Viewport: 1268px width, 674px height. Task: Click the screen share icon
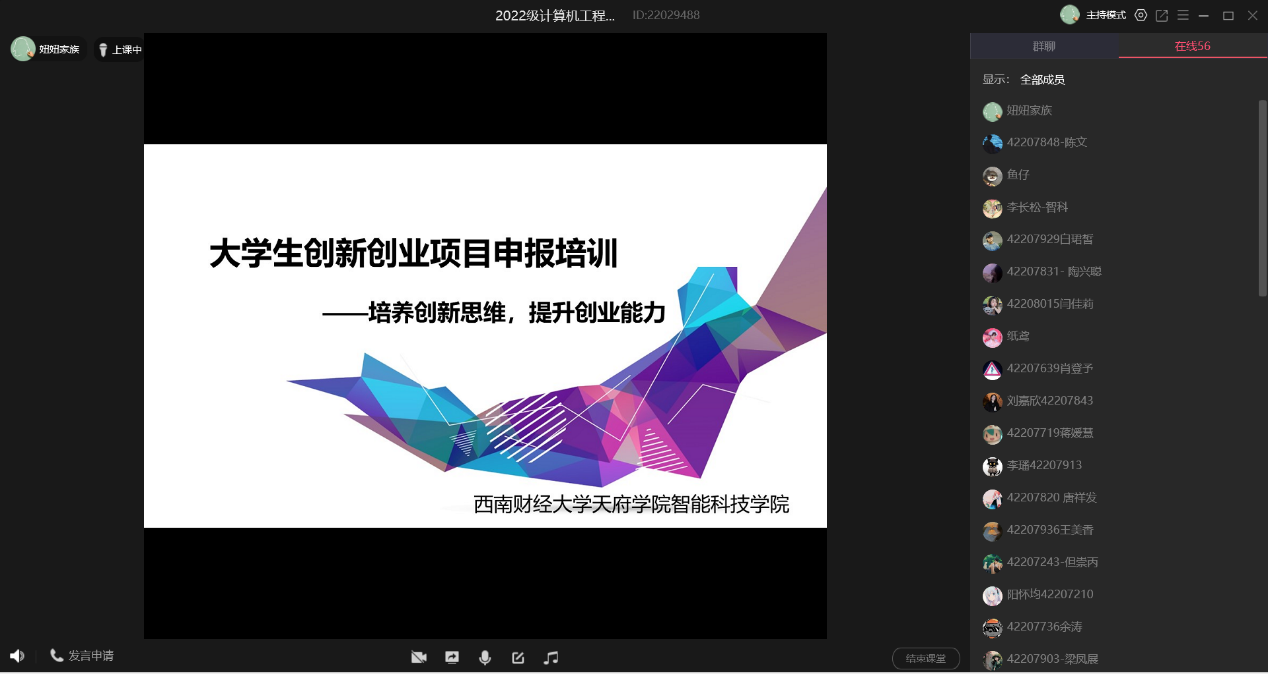(452, 657)
